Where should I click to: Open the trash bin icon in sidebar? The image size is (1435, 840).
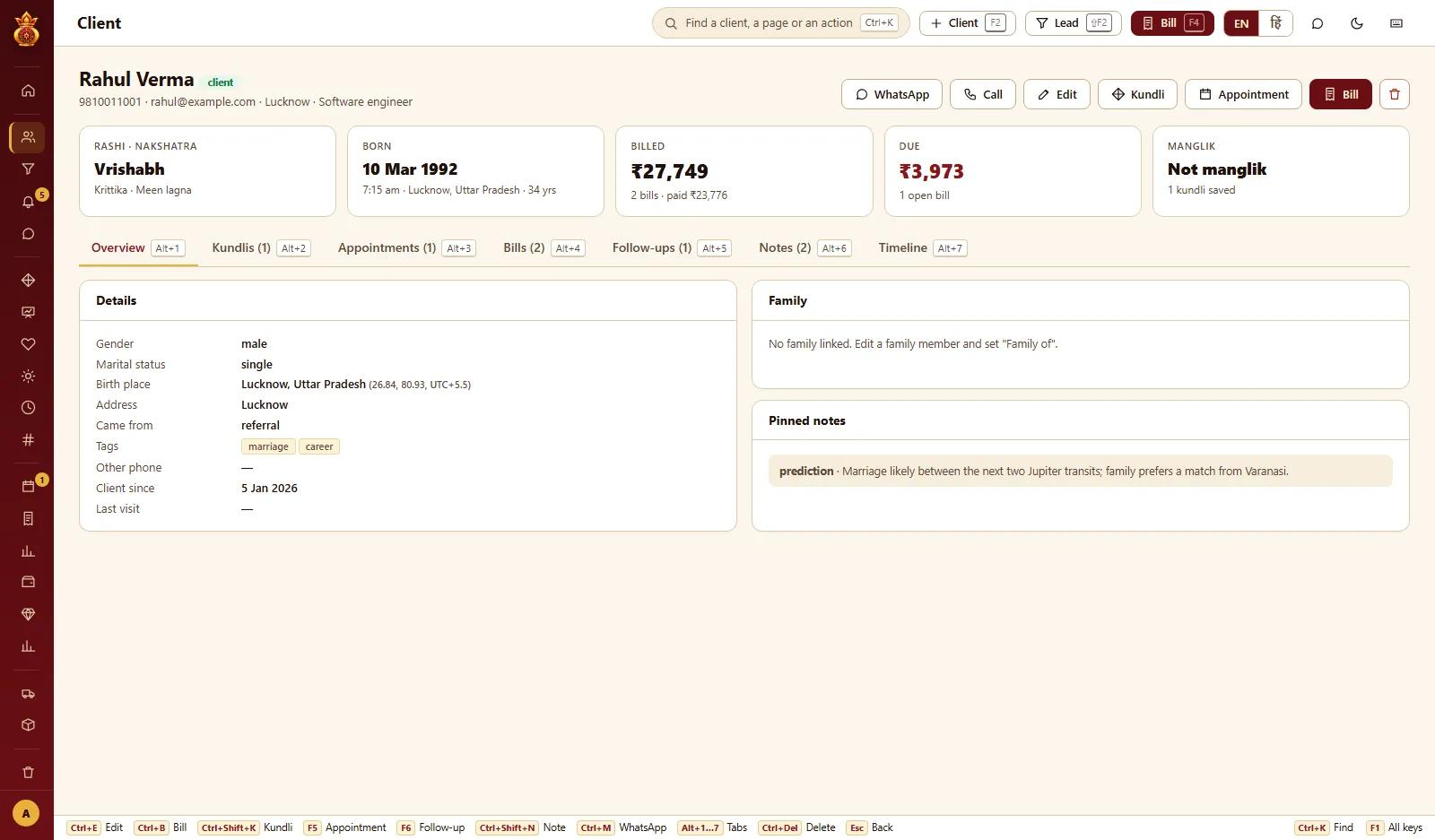click(28, 772)
